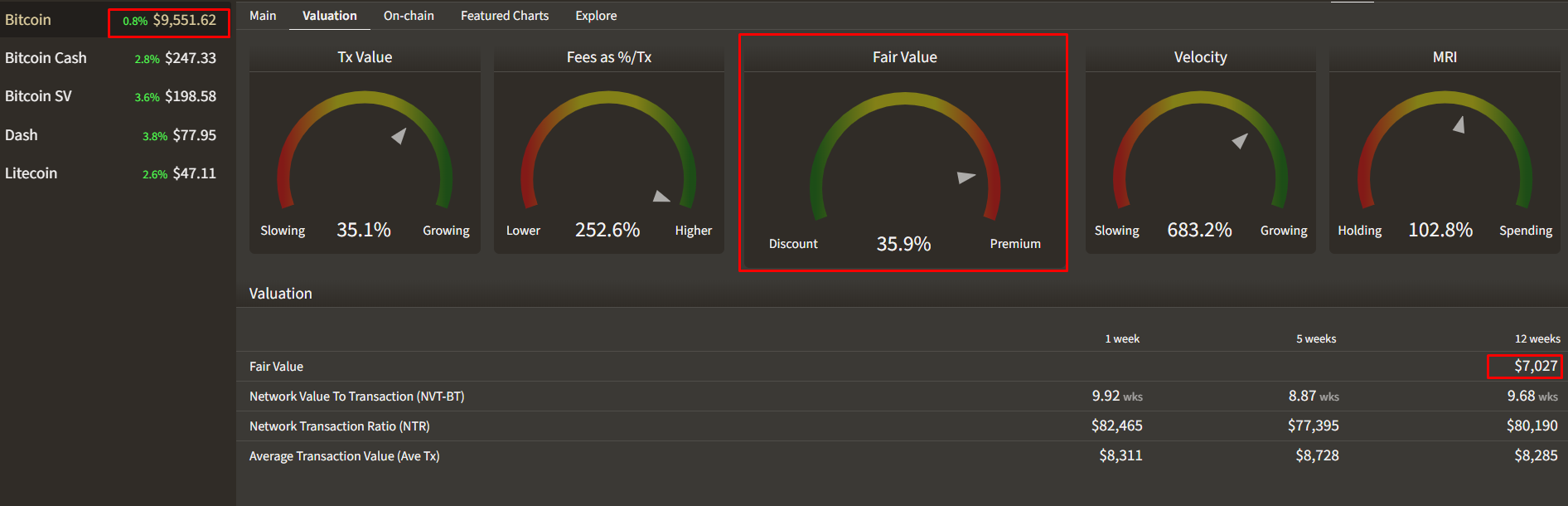This screenshot has width=1568, height=506.
Task: Open the On-chain tab
Action: click(409, 16)
